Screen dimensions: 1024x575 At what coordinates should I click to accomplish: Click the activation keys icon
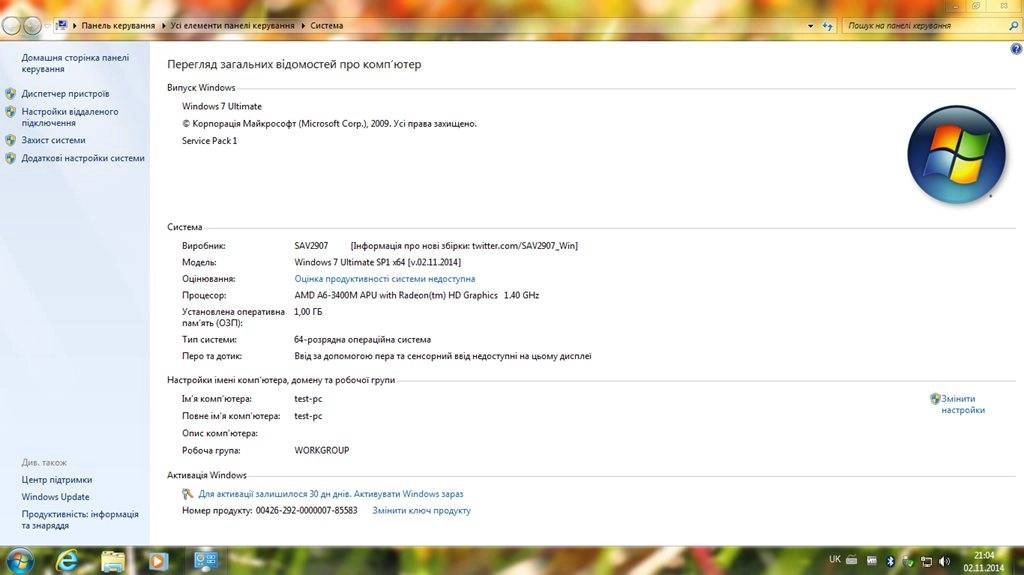(187, 494)
